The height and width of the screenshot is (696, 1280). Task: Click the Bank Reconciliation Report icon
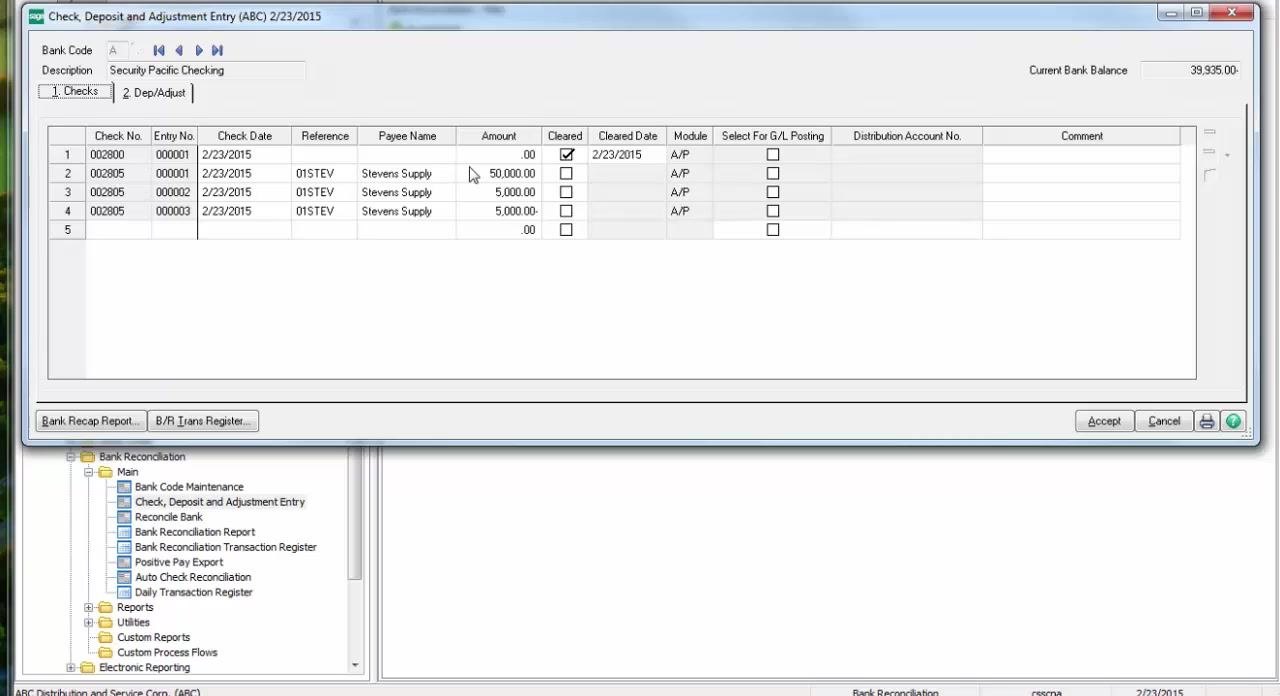coord(124,532)
